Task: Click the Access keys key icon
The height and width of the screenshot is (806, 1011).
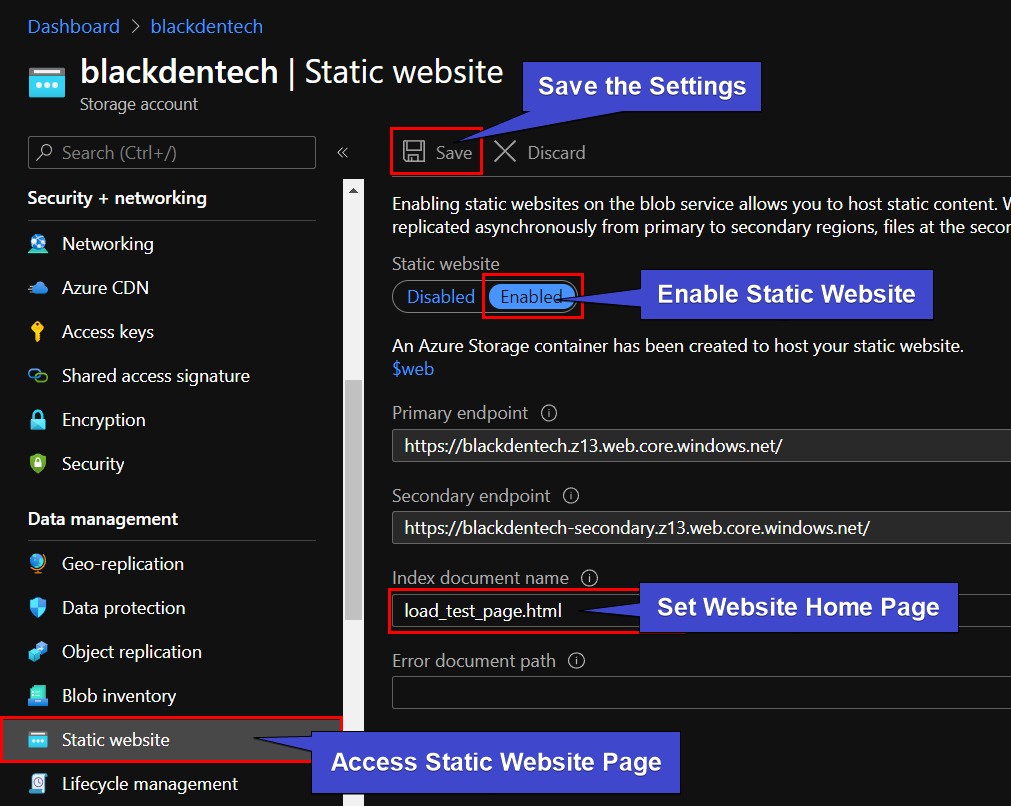Action: (37, 331)
